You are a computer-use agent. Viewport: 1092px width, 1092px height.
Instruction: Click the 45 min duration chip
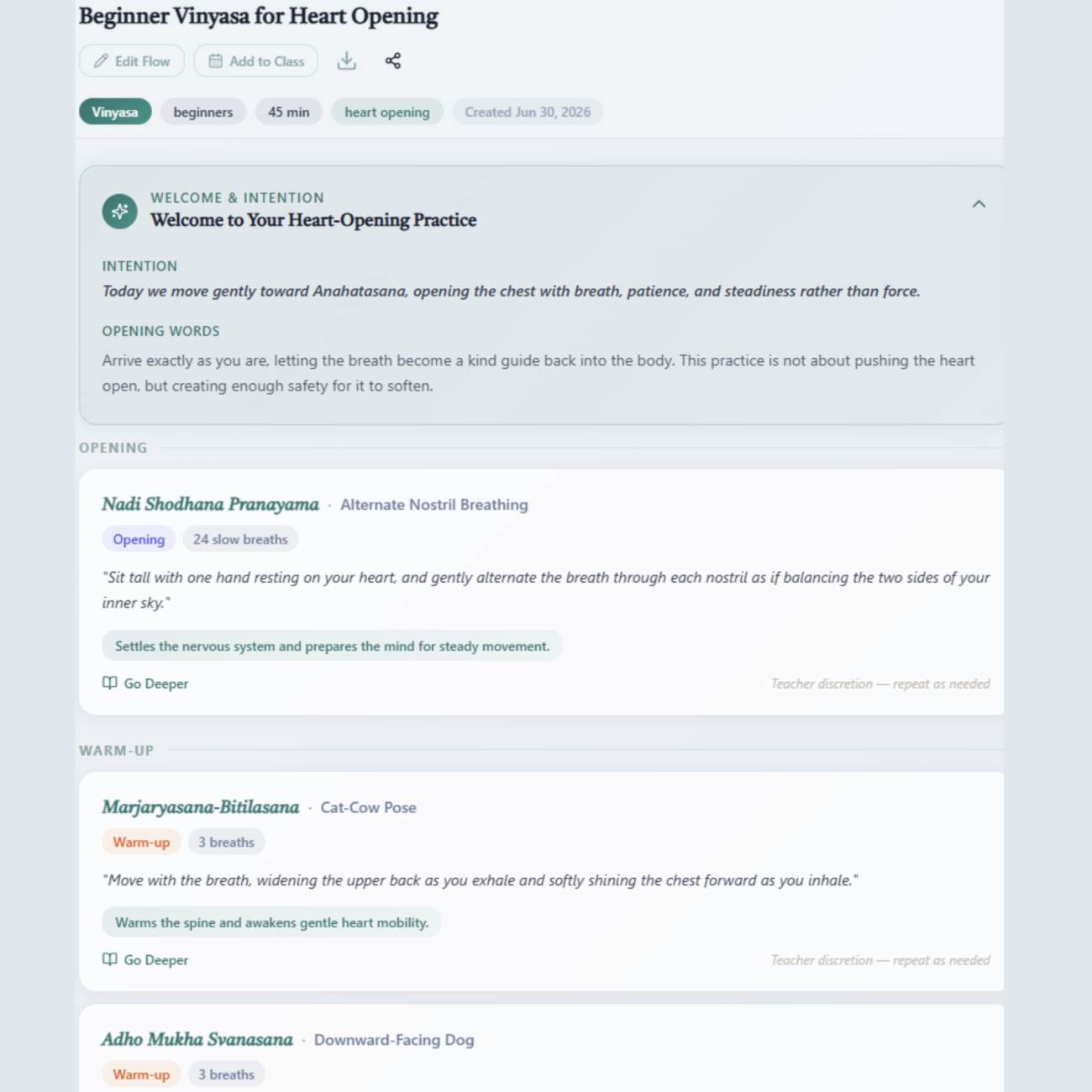(289, 112)
